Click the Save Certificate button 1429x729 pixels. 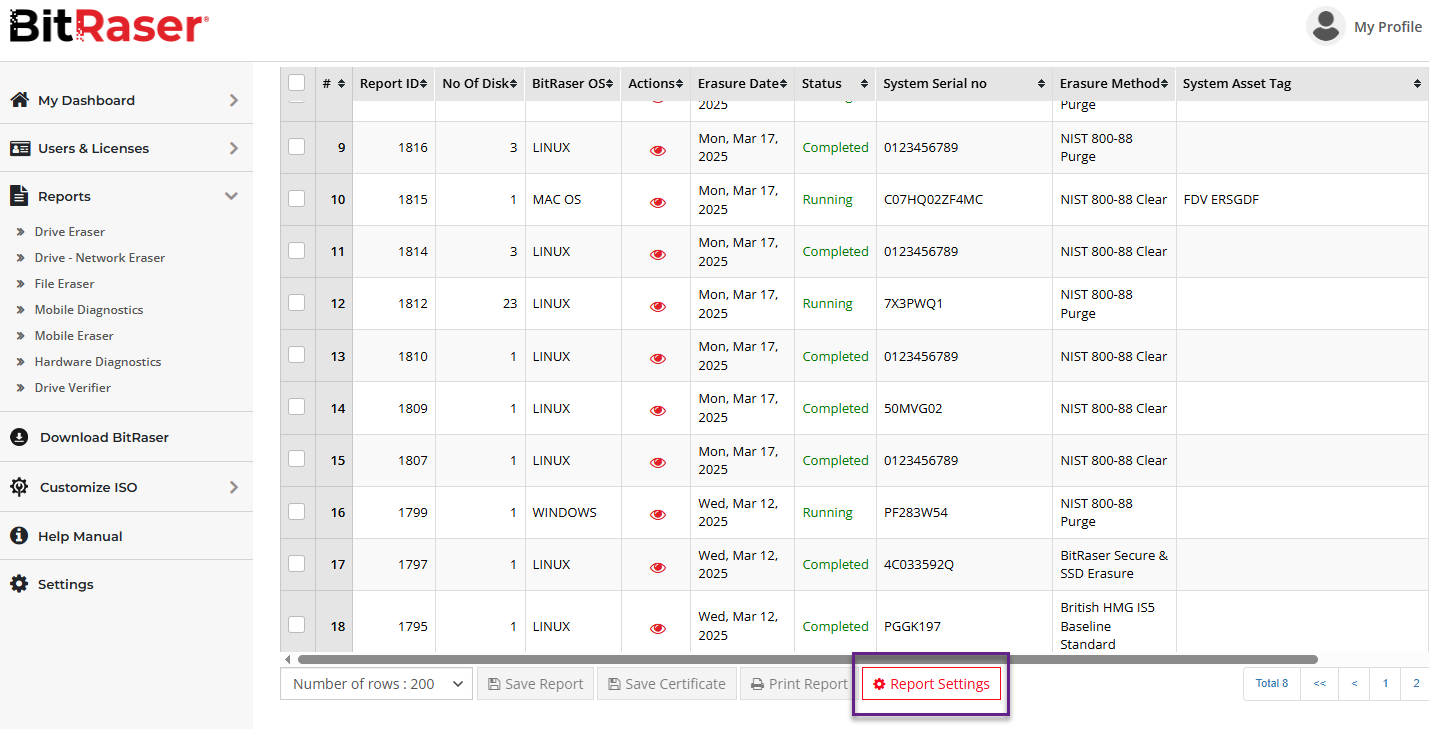tap(667, 684)
